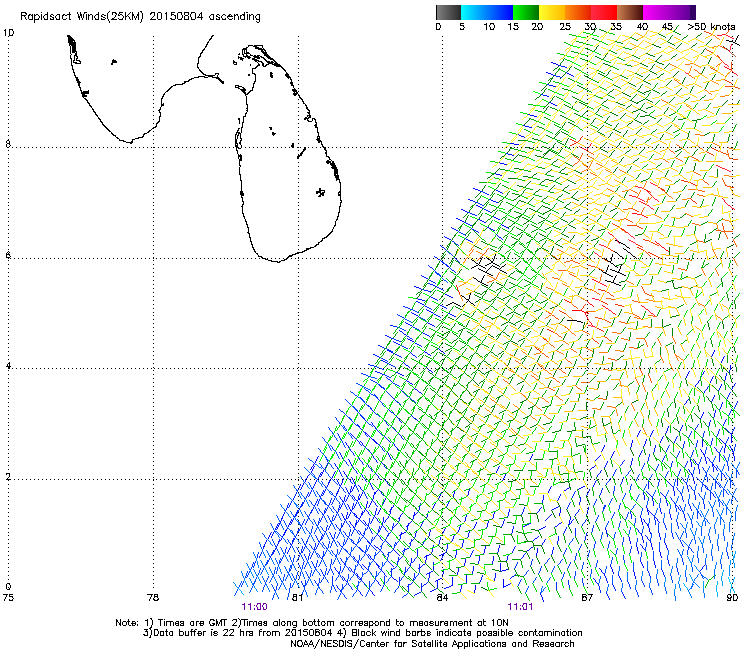The width and height of the screenshot is (740, 650).
Task: Click the latitude axis label '2'
Action: coord(8,477)
